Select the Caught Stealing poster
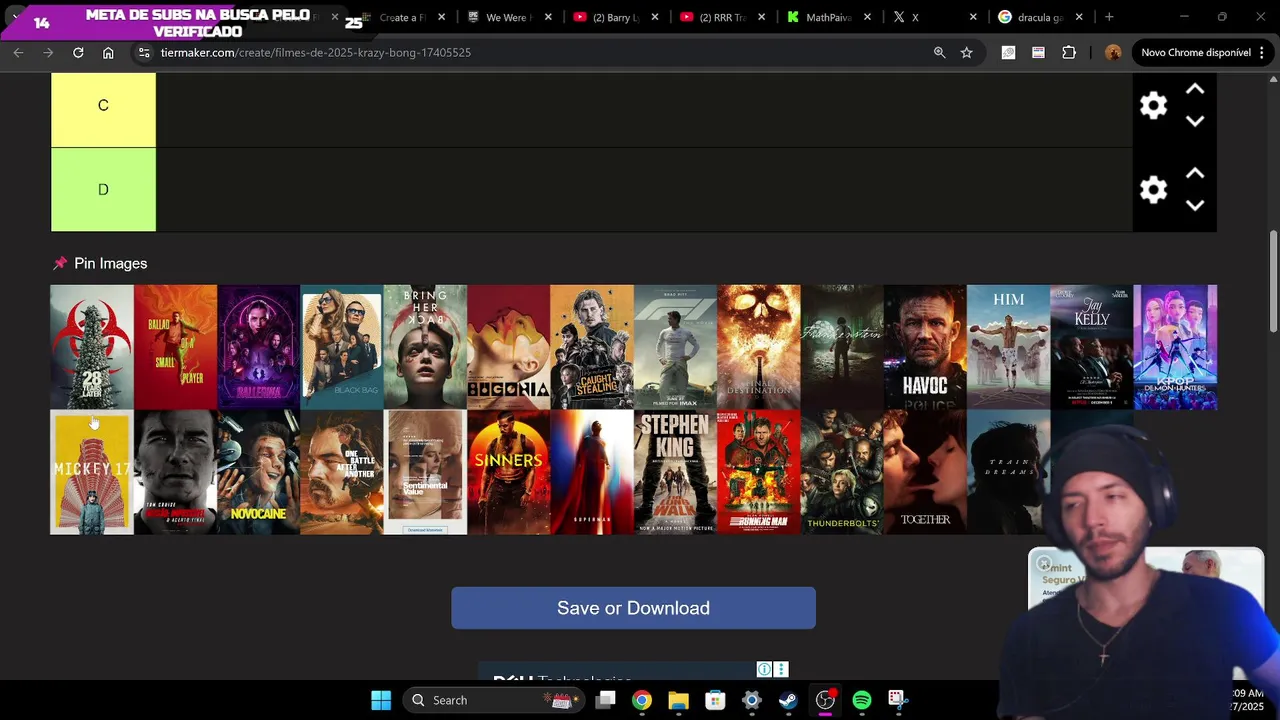Screen dimensions: 1280x720 (x=592, y=347)
